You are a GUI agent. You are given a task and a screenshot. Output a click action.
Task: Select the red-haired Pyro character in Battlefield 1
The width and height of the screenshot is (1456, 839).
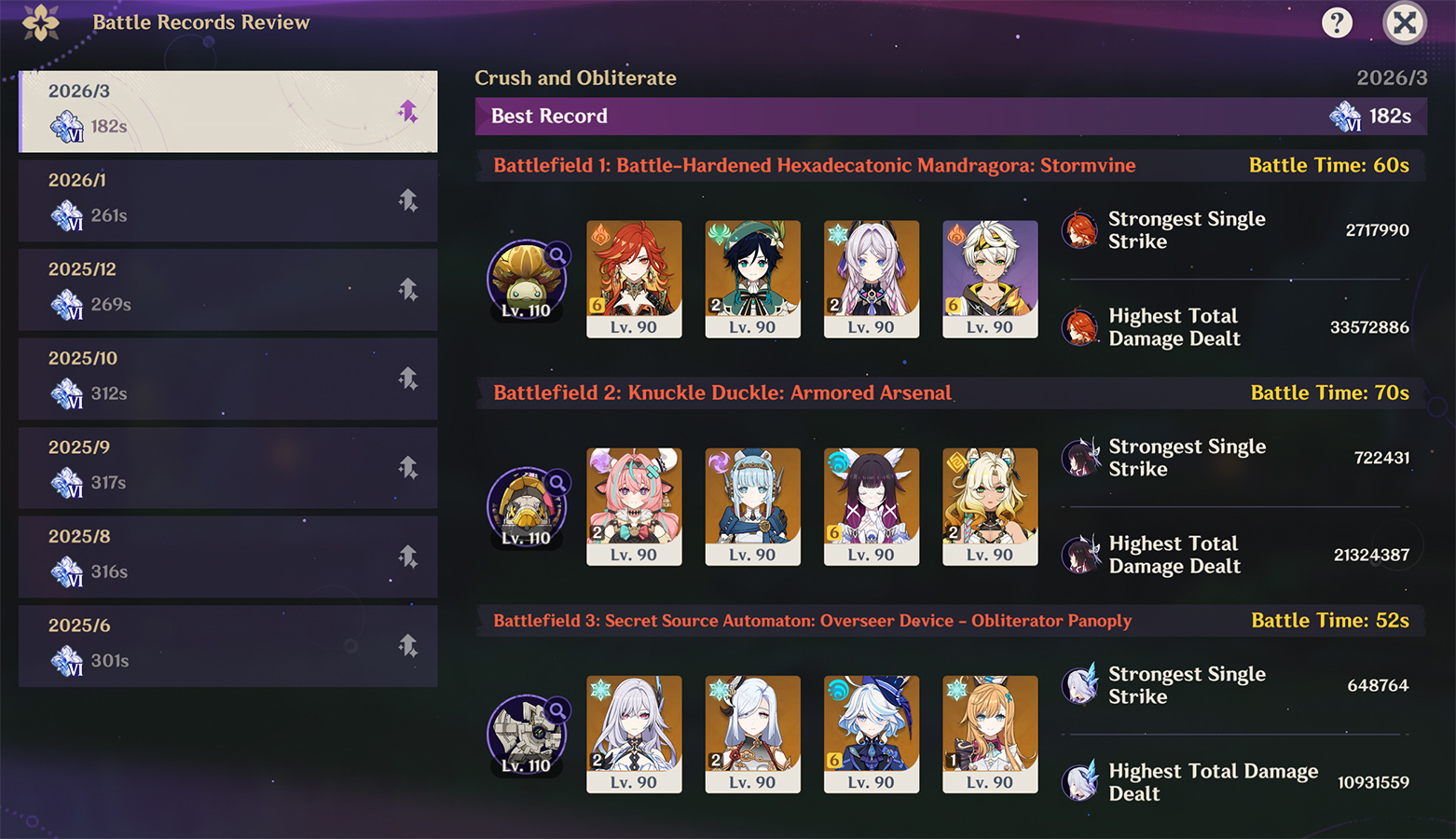[634, 279]
